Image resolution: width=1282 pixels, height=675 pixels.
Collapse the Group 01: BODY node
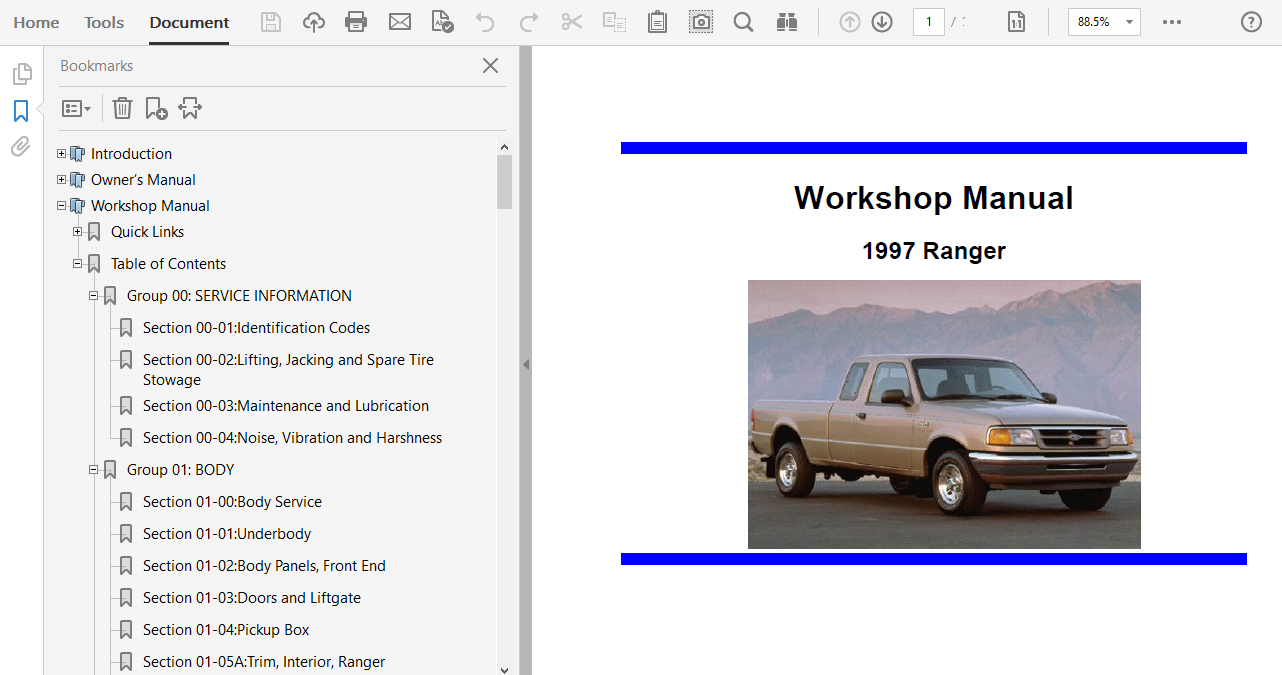click(x=94, y=470)
